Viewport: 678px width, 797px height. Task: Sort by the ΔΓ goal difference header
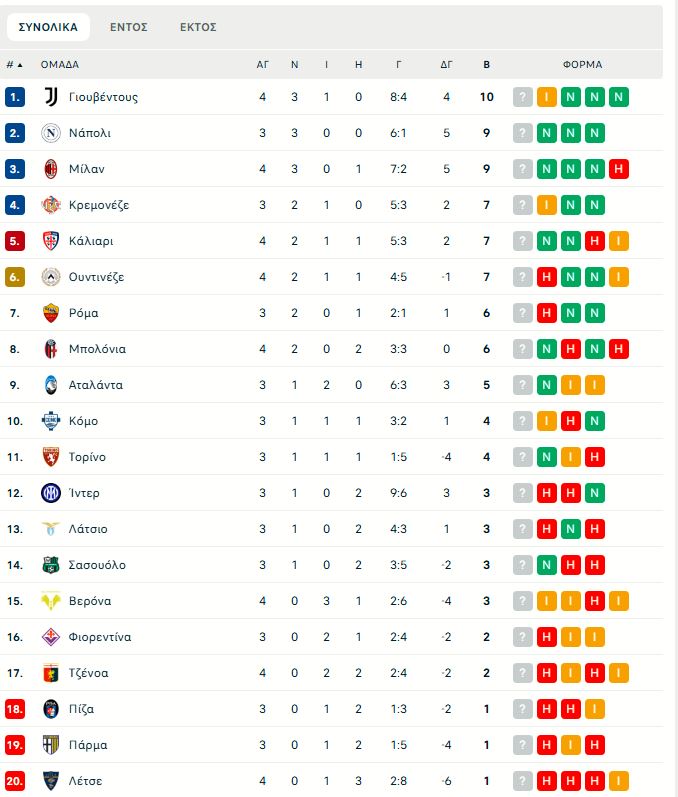446,64
